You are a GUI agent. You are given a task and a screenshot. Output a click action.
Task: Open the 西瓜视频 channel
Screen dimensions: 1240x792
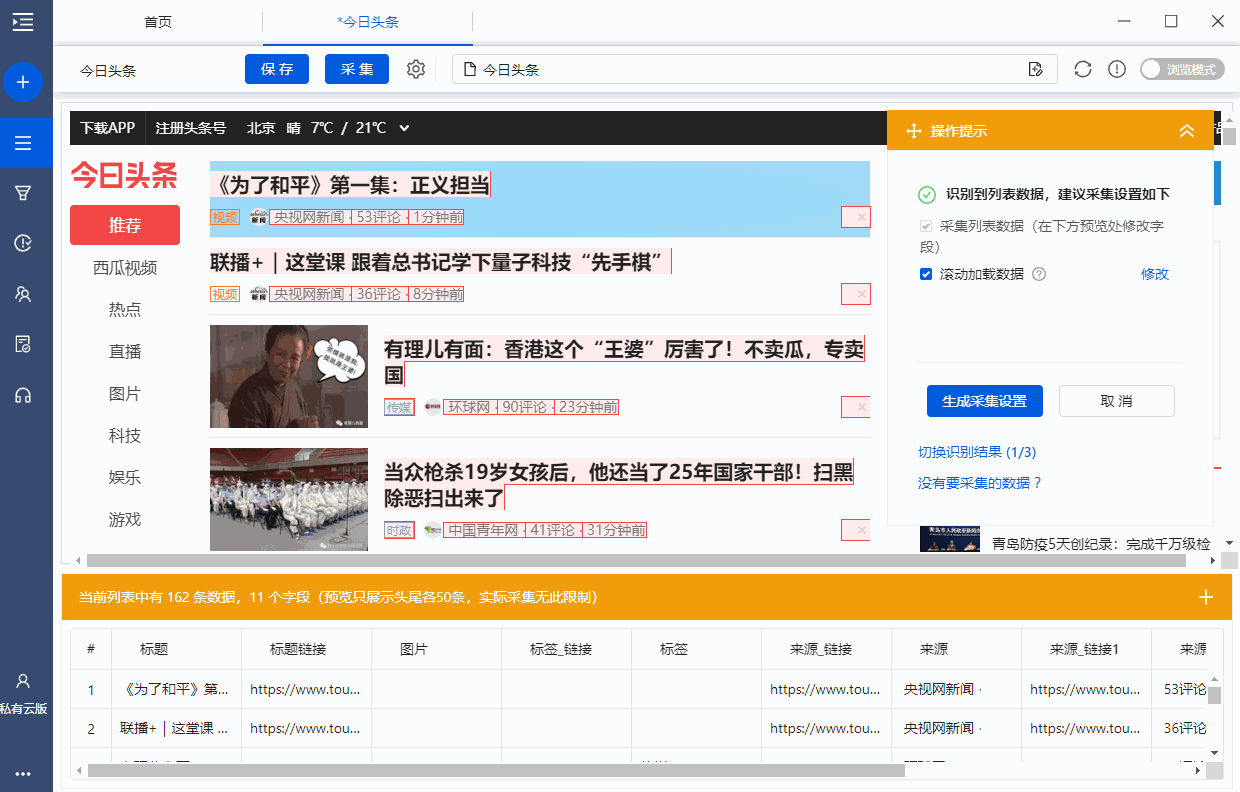pos(125,268)
